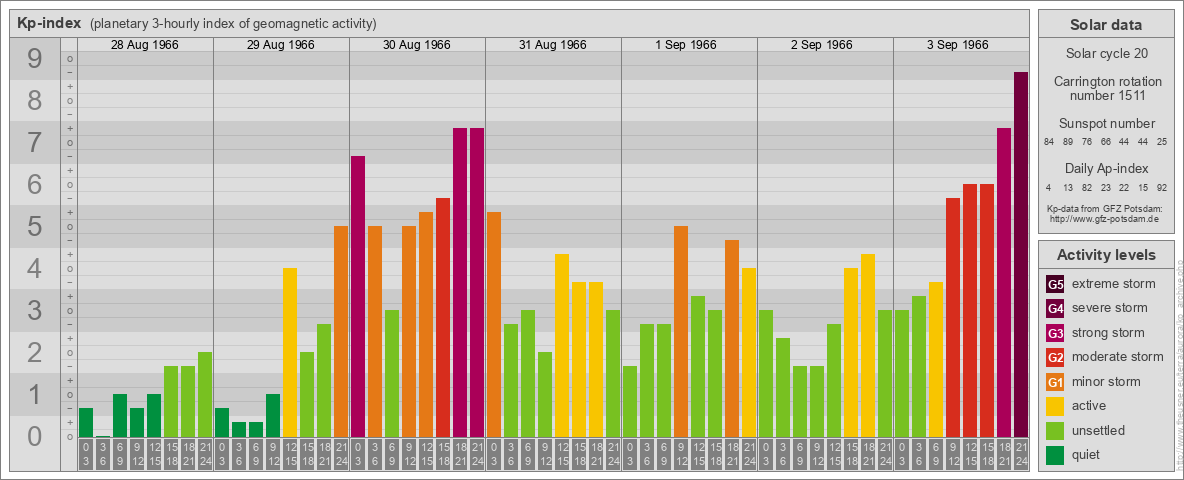Click the yellow 6-9 bar on 3 Sep
The image size is (1184, 480).
(x=936, y=359)
